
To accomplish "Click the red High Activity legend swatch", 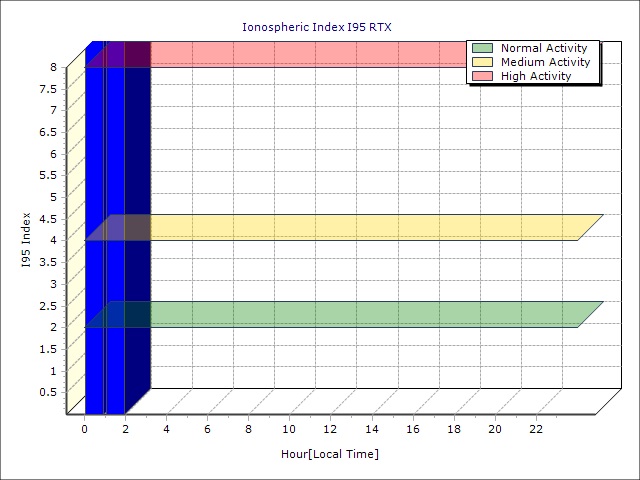I will point(483,76).
